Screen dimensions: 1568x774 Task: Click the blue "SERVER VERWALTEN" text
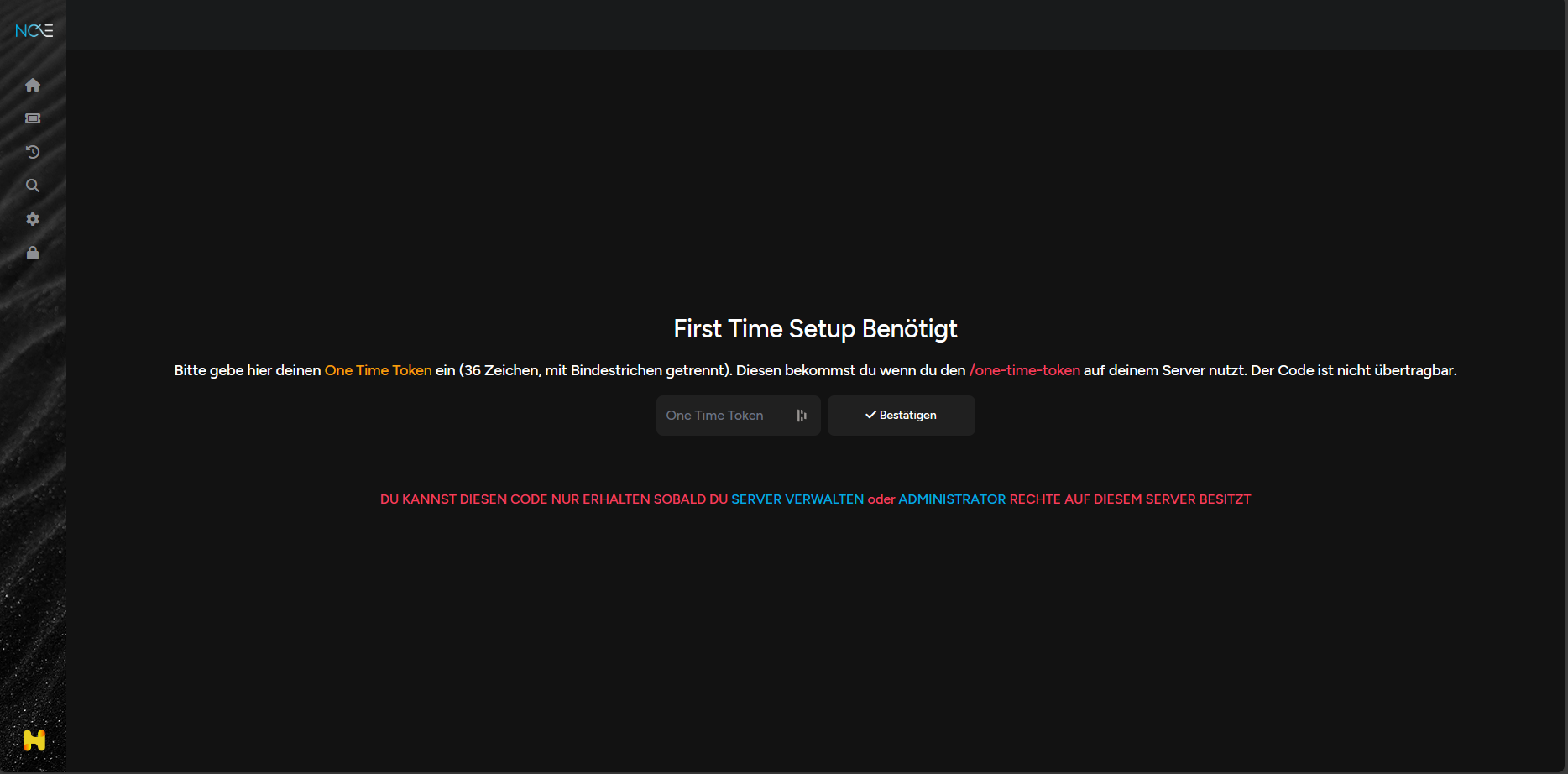[x=797, y=499]
